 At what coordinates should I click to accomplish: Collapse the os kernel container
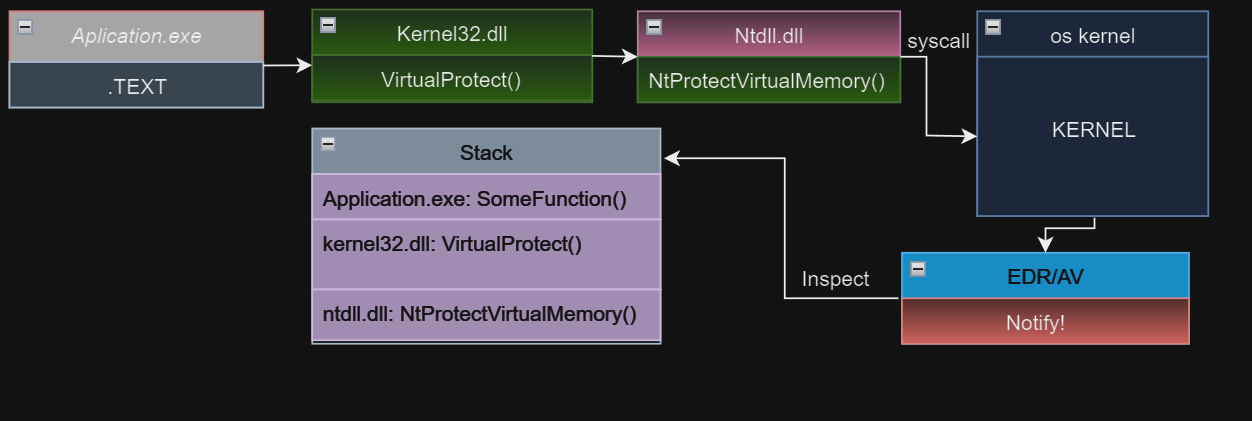point(993,27)
